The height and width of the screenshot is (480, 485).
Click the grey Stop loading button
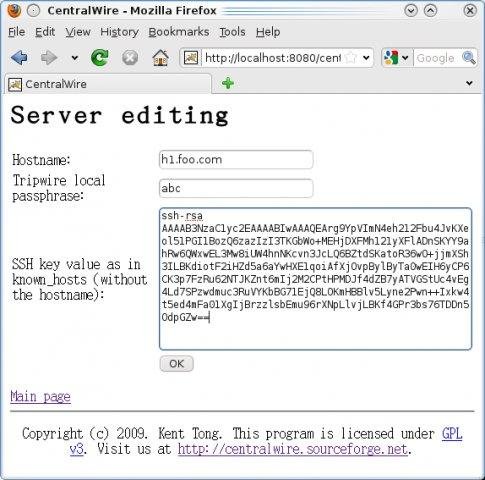[x=130, y=58]
